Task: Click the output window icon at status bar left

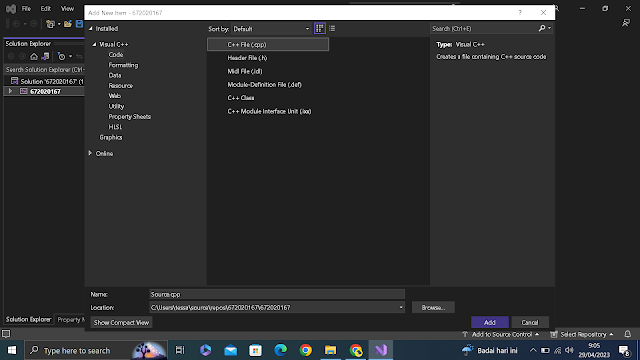Action: 6,334
